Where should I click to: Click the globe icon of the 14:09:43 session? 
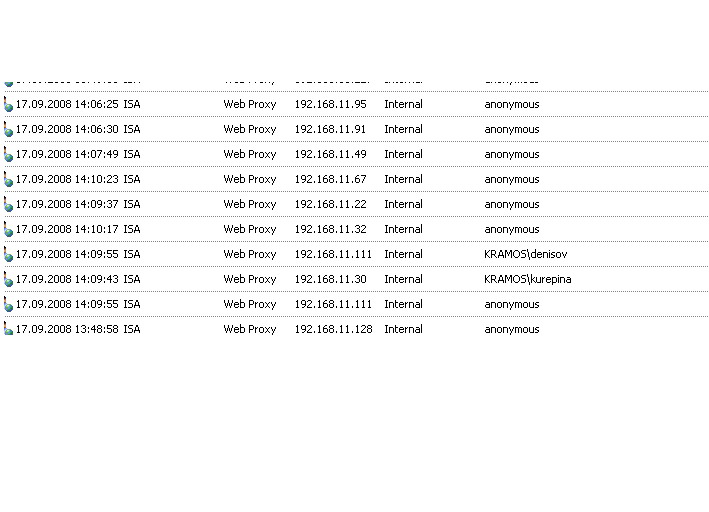point(8,280)
